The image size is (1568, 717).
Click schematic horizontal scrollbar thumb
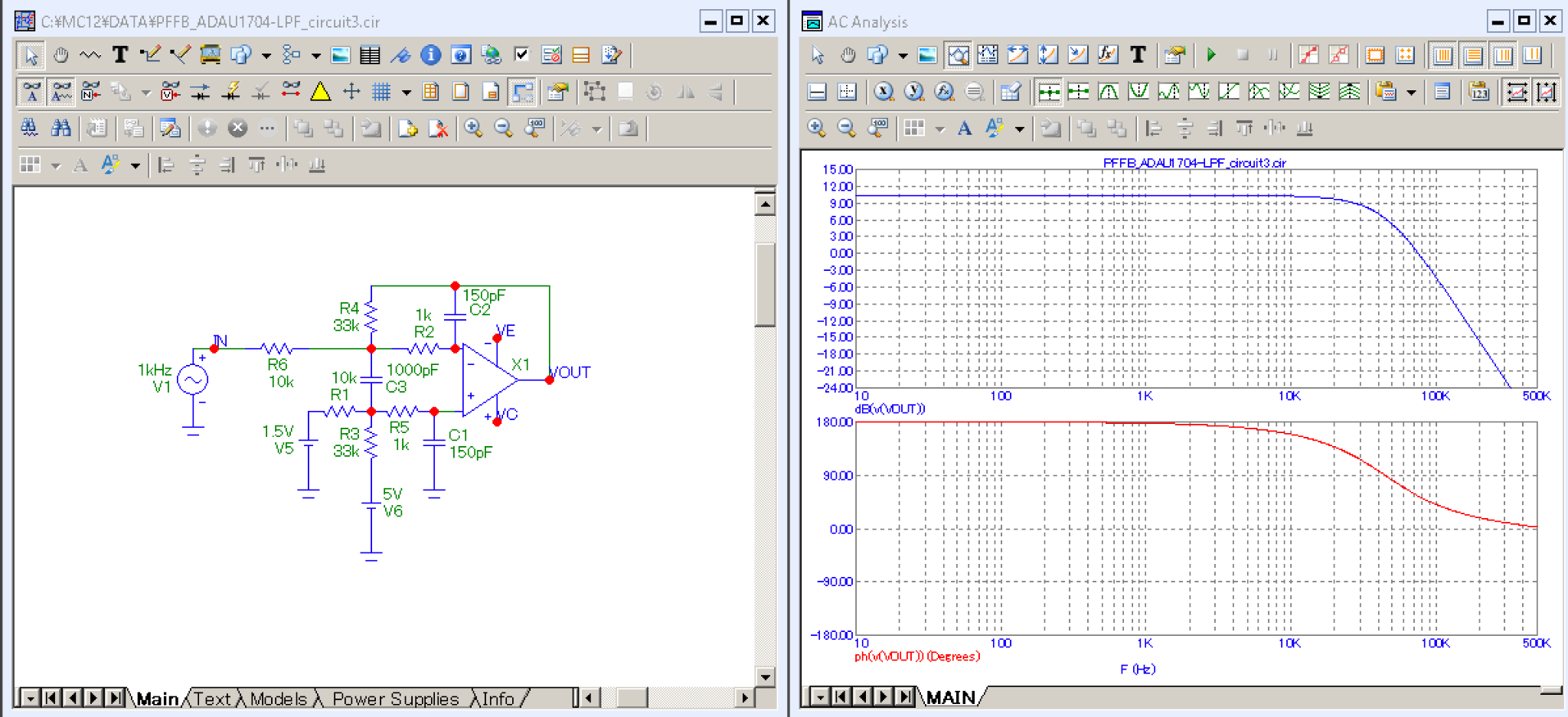point(632,698)
